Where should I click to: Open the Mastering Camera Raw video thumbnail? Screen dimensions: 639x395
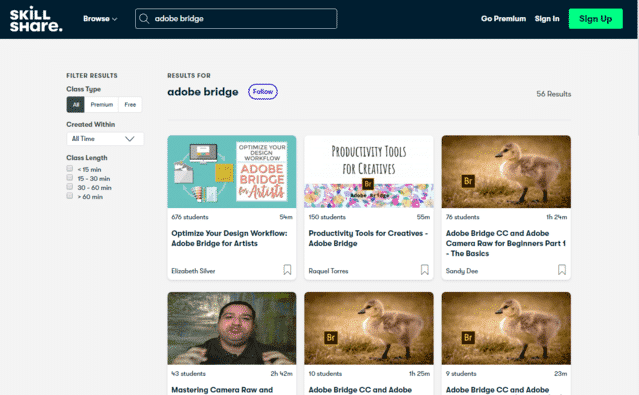click(x=231, y=328)
